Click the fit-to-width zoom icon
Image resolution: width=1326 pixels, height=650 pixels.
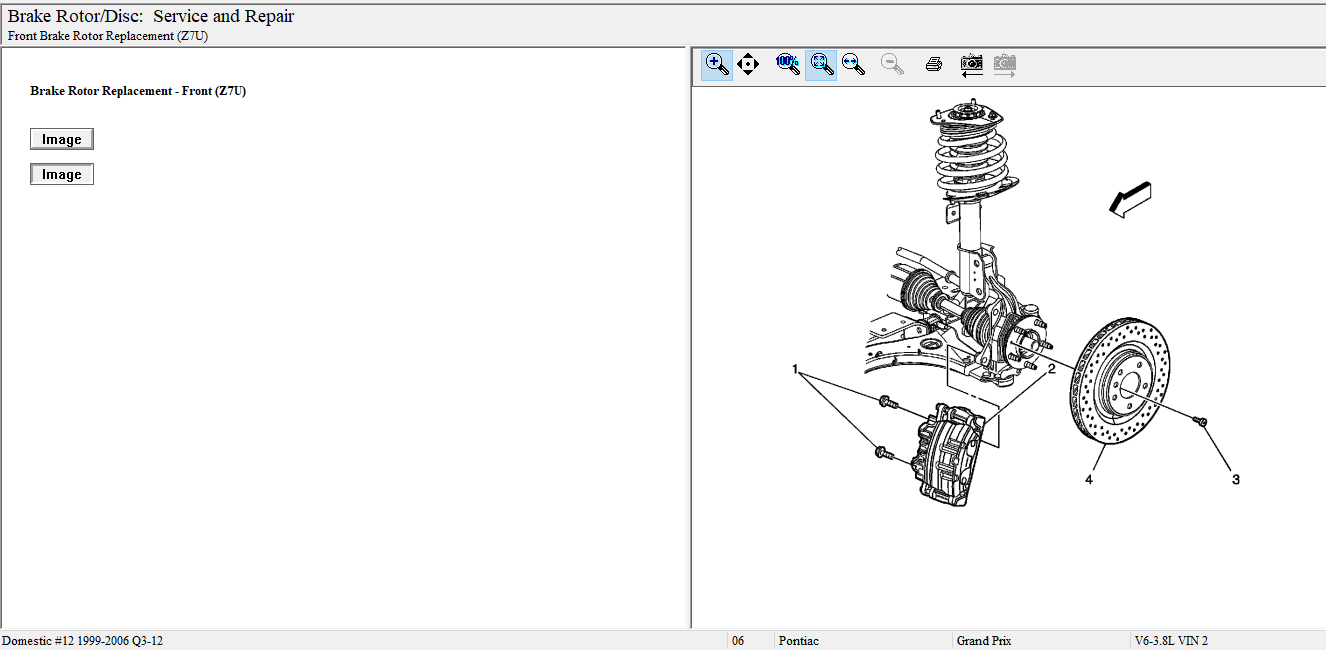852,65
